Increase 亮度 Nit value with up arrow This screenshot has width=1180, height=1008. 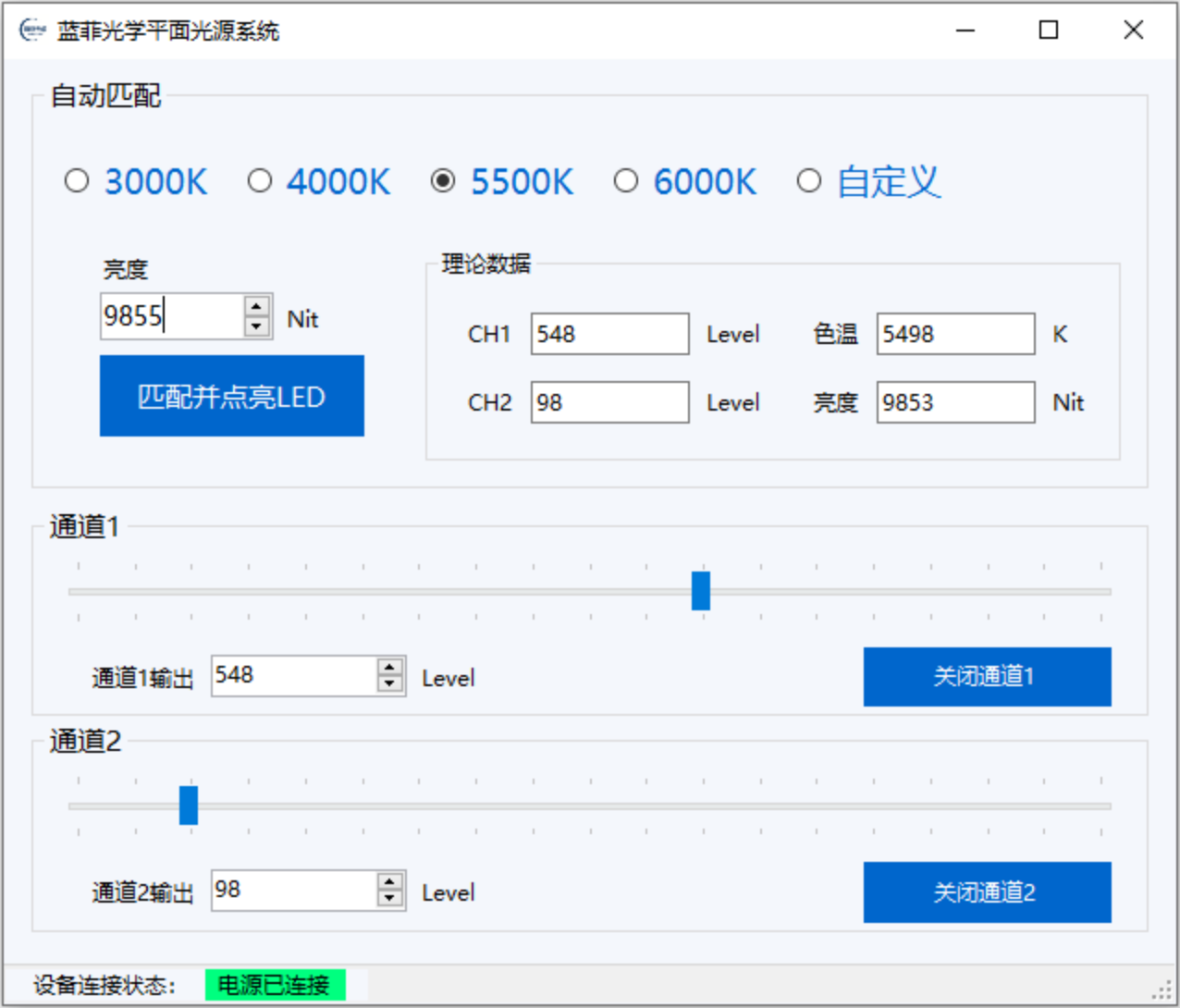pos(257,306)
